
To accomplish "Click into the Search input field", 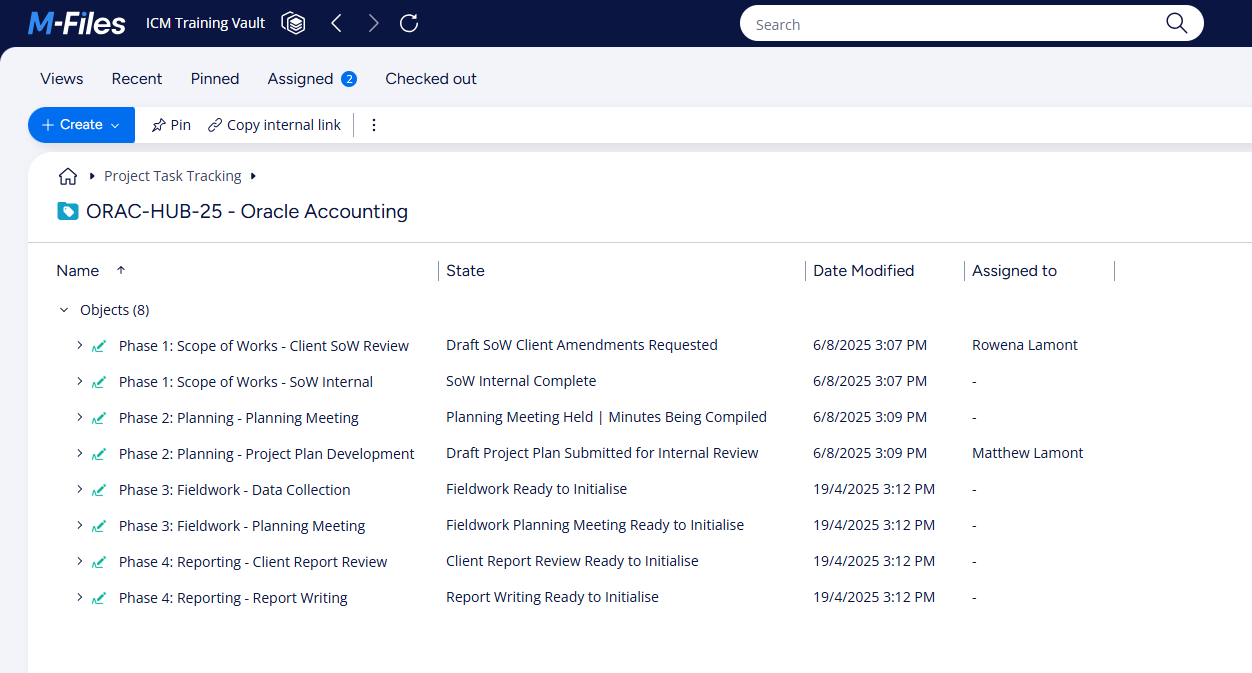I will 950,24.
